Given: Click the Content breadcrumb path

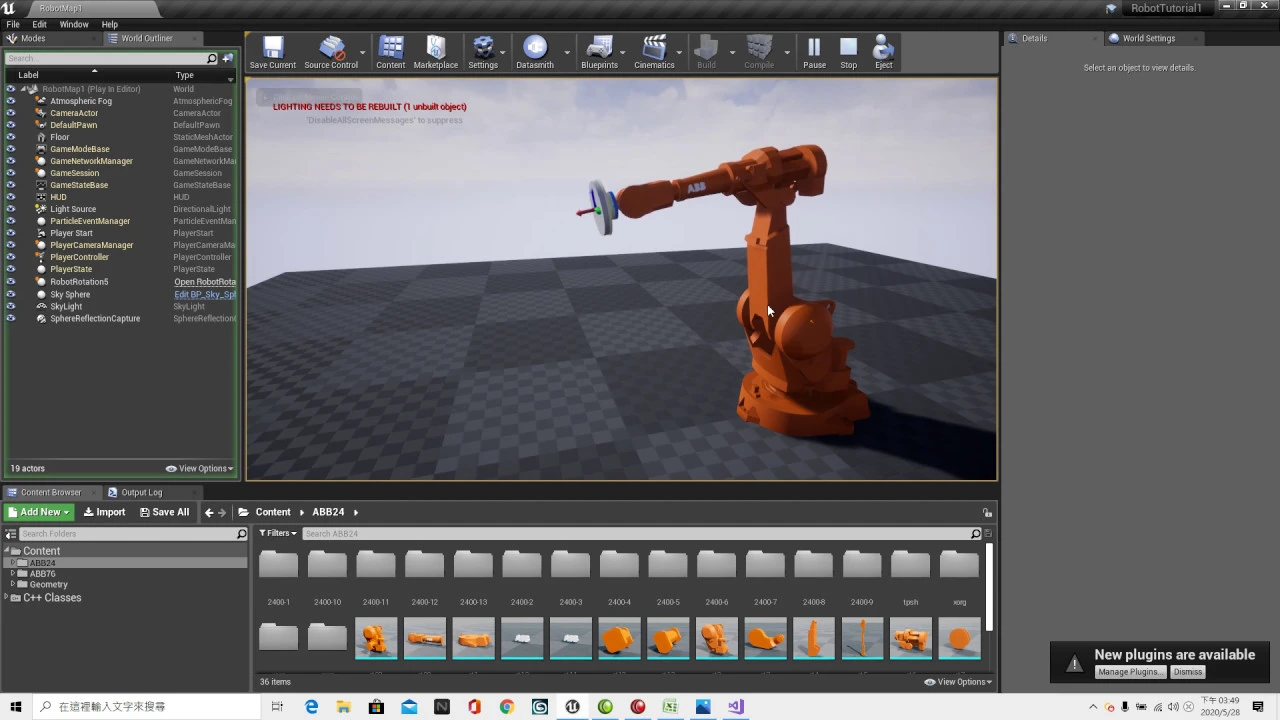Looking at the screenshot, I should pos(273,512).
